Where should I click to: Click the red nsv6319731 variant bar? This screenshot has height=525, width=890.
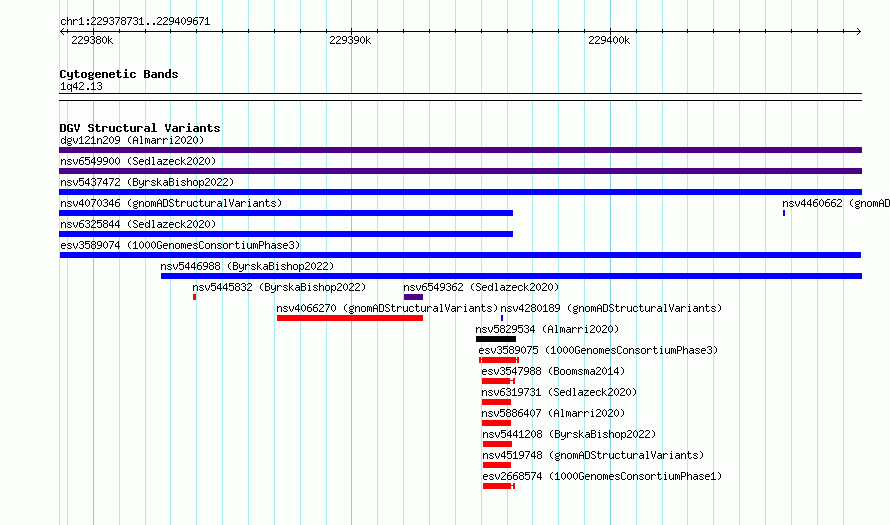pos(496,402)
